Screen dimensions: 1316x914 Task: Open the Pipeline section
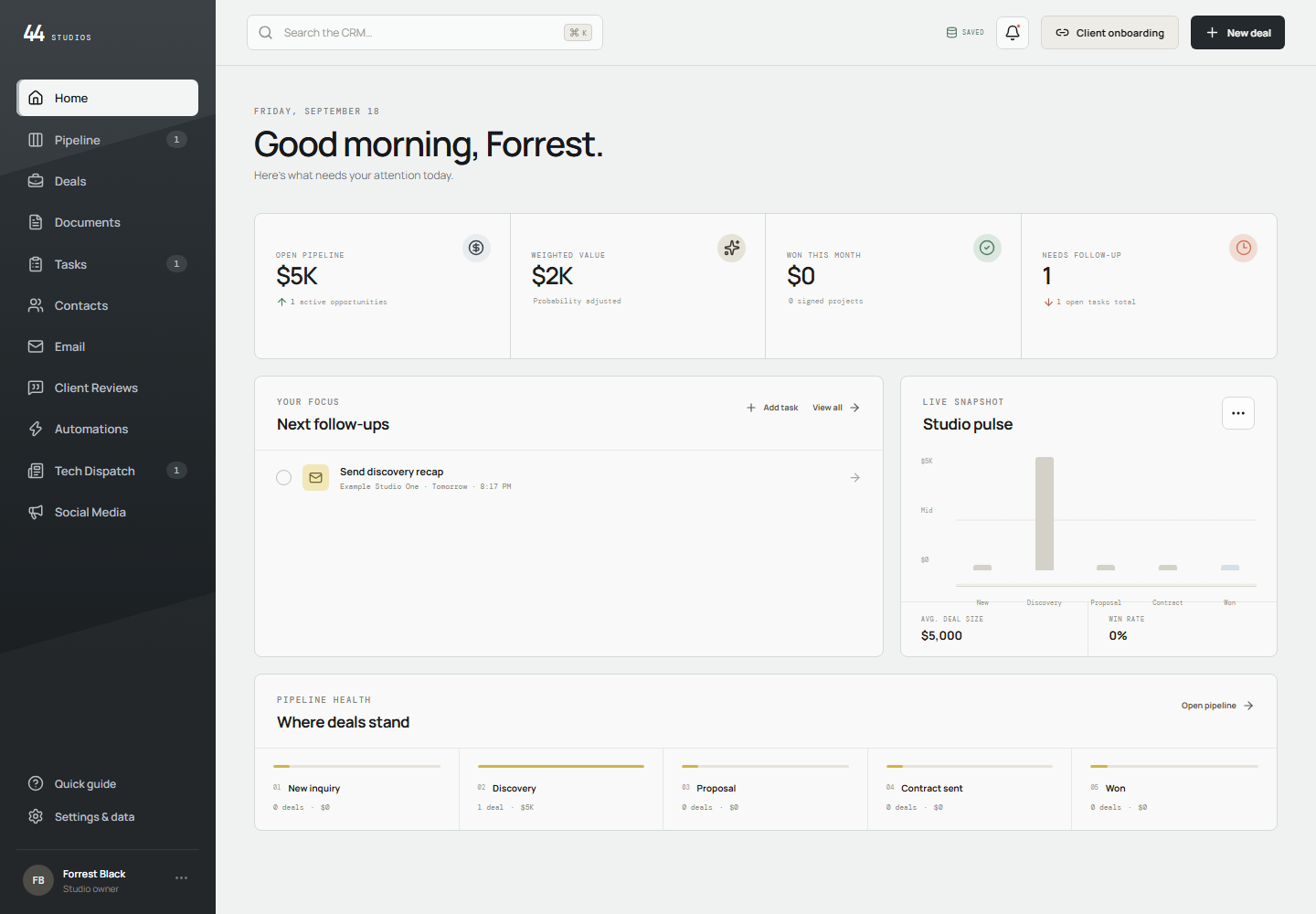pos(108,140)
